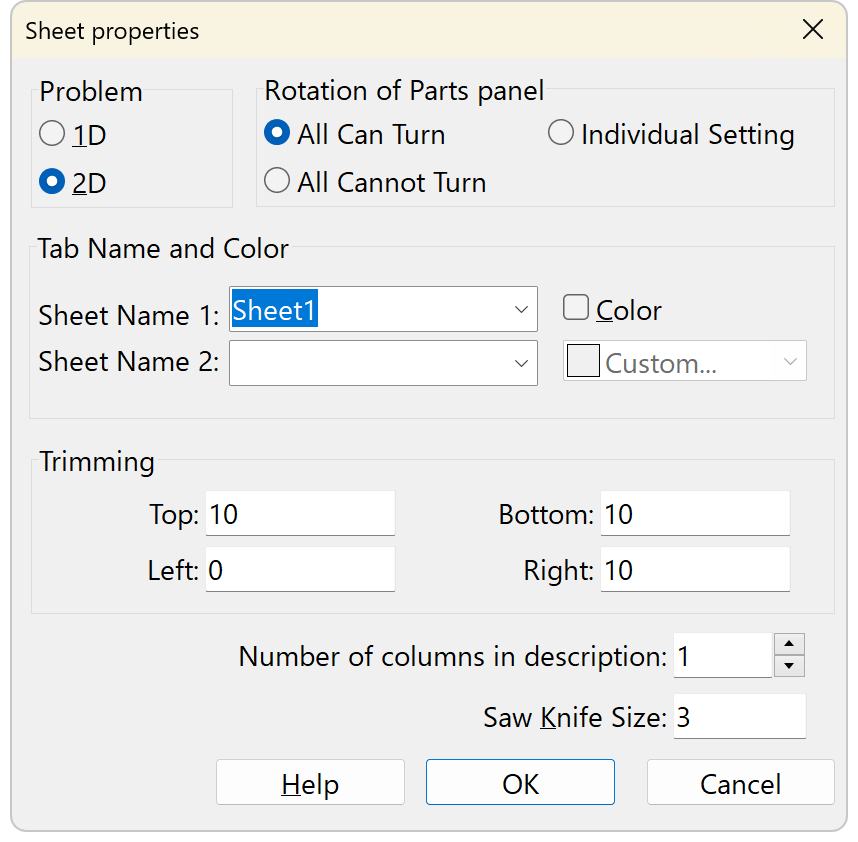Click the Right trimming input field
The image size is (858, 842).
point(695,570)
